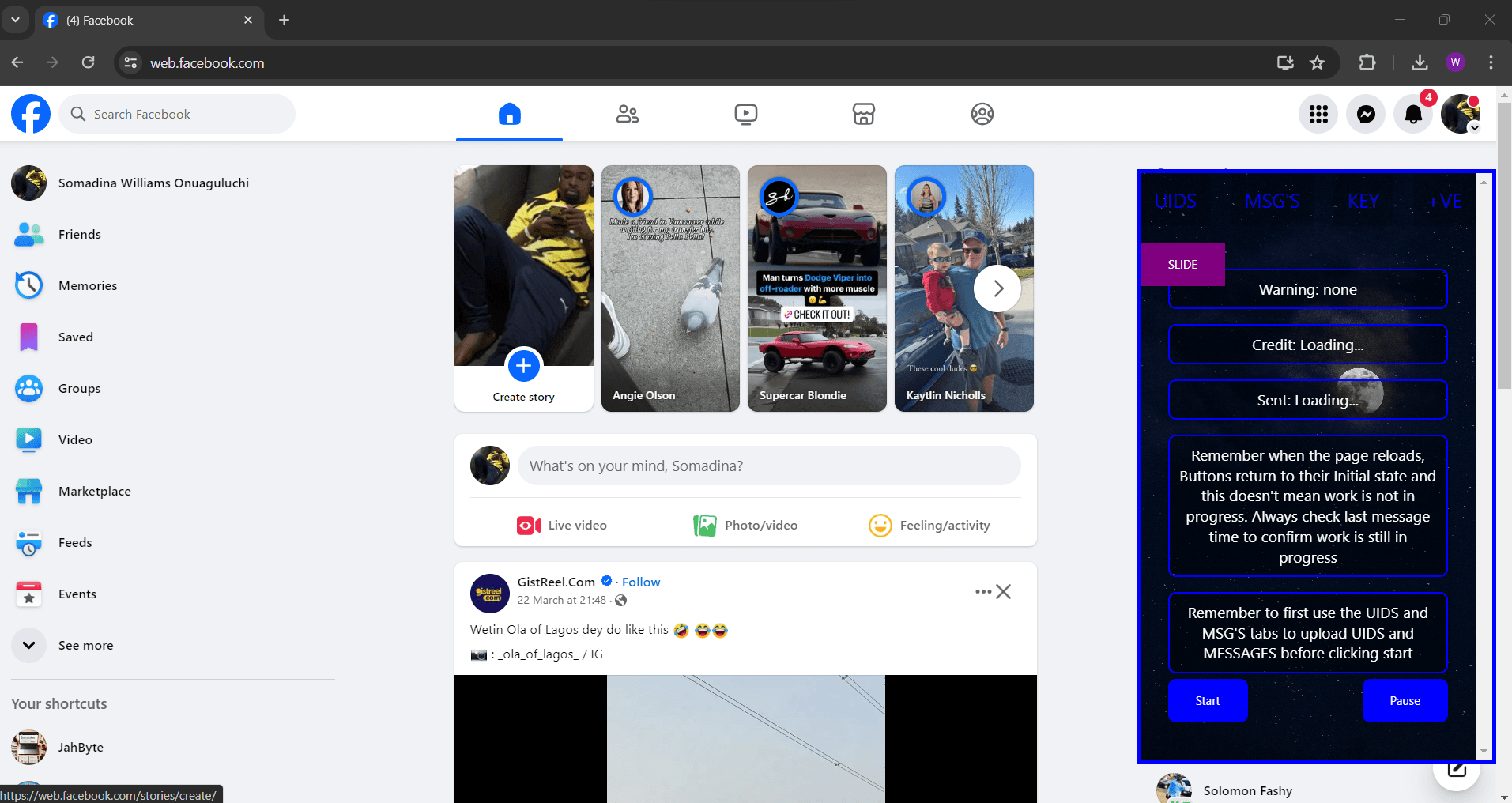Select the Warning: none status box
The image size is (1512, 803).
[1308, 290]
